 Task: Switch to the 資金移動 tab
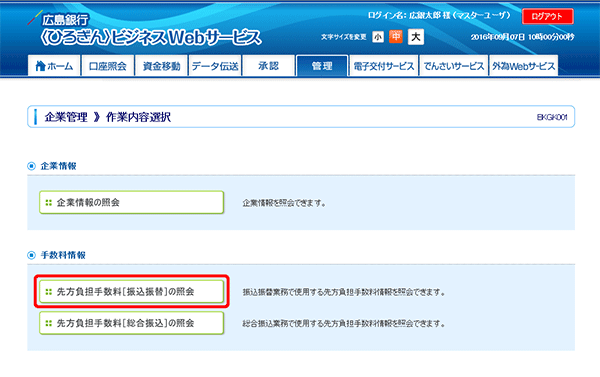coord(161,66)
